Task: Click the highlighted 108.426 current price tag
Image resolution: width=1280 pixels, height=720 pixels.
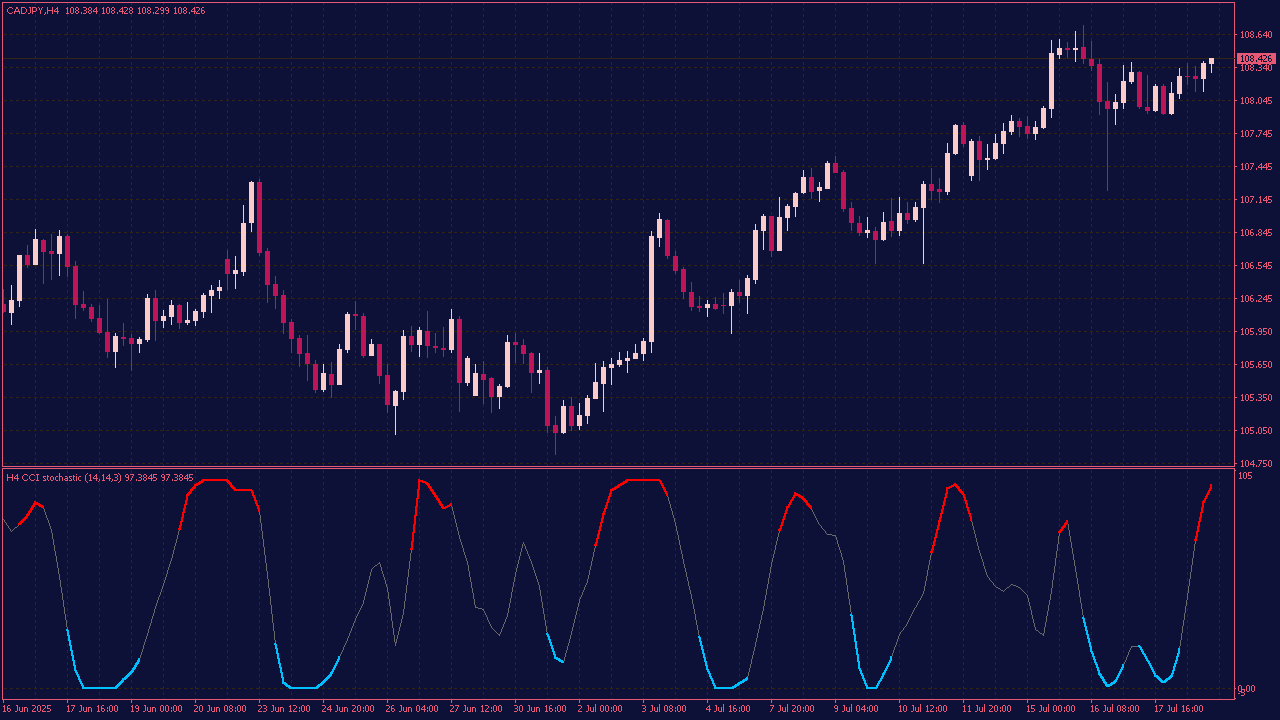Action: point(1255,59)
